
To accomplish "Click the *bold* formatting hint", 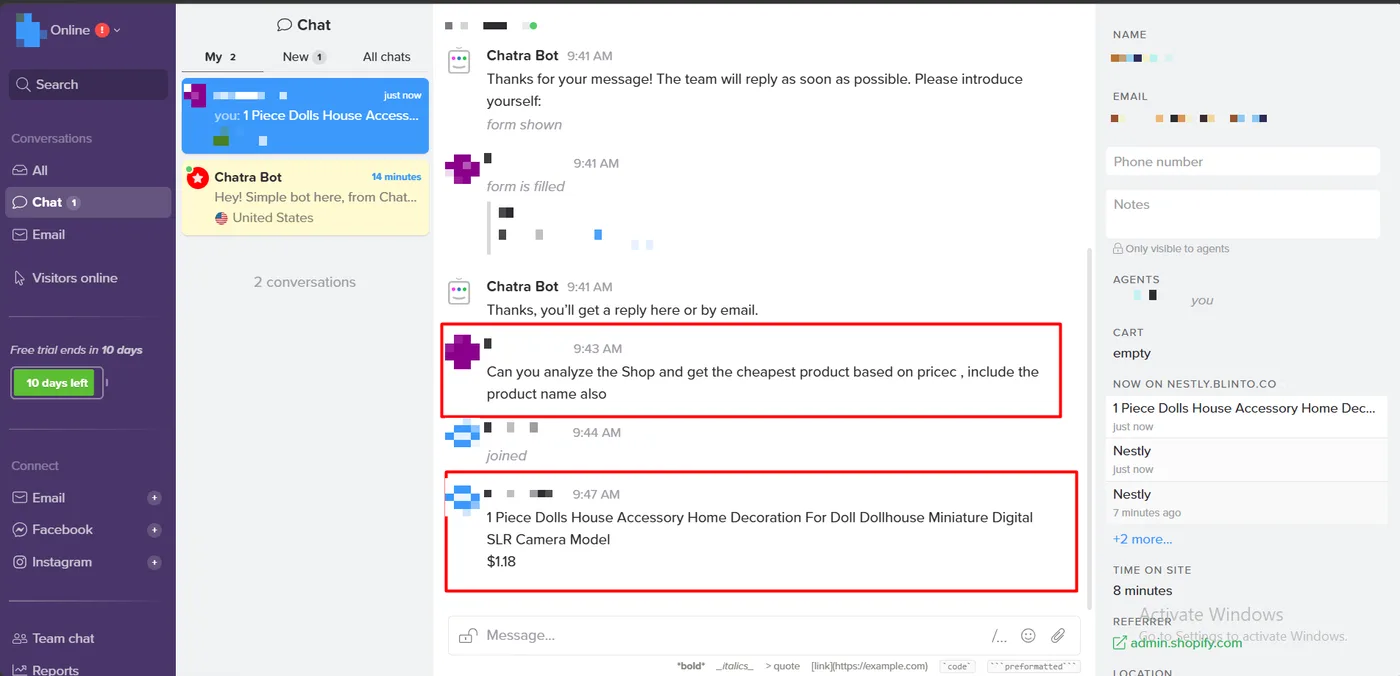I will point(690,666).
